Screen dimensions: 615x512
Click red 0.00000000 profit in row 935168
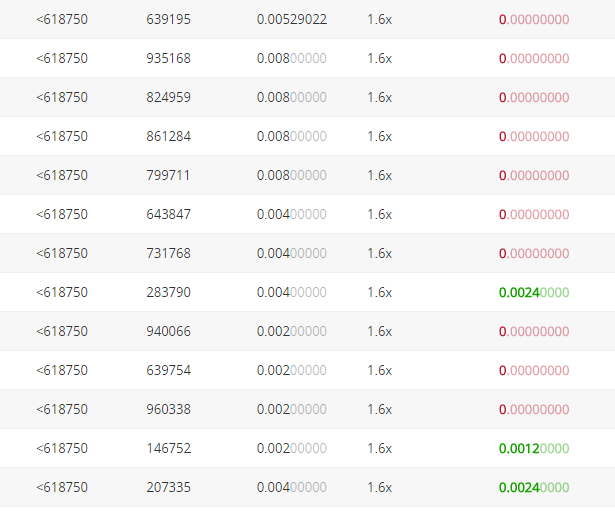click(x=534, y=58)
